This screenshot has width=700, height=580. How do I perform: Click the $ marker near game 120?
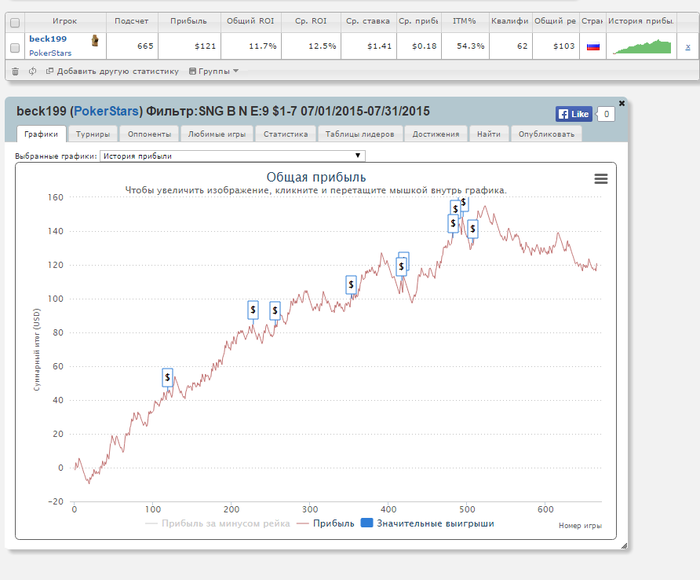[167, 377]
